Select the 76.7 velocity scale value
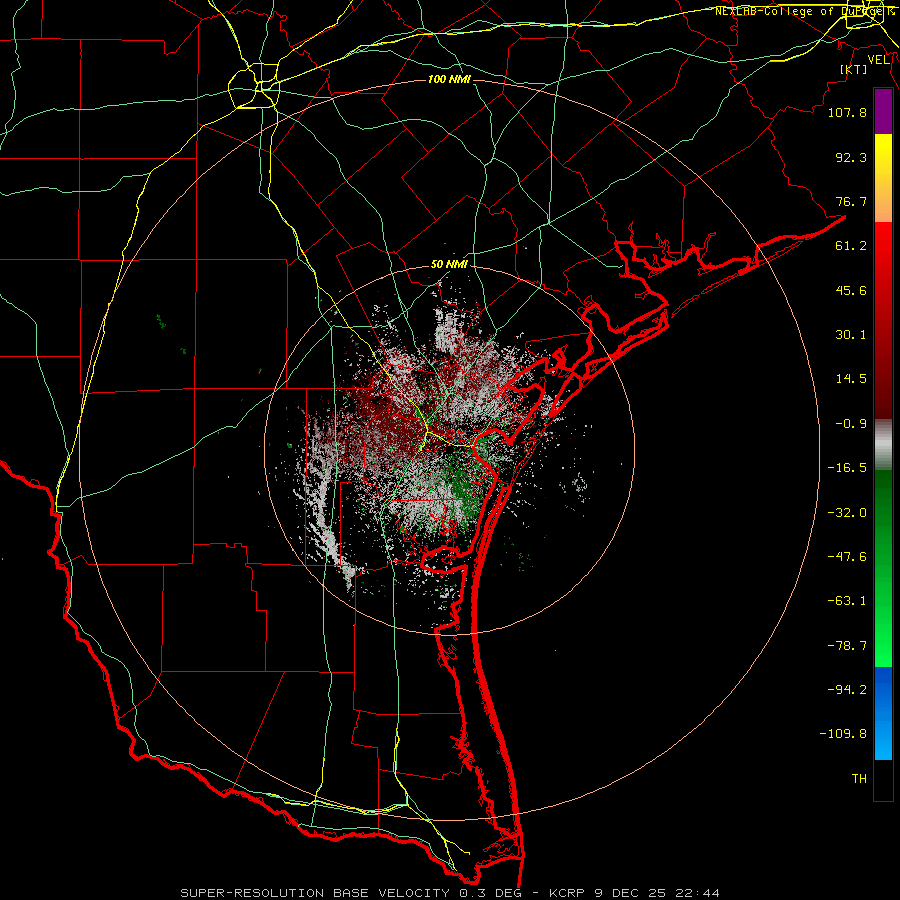Viewport: 900px width, 900px height. [x=851, y=201]
